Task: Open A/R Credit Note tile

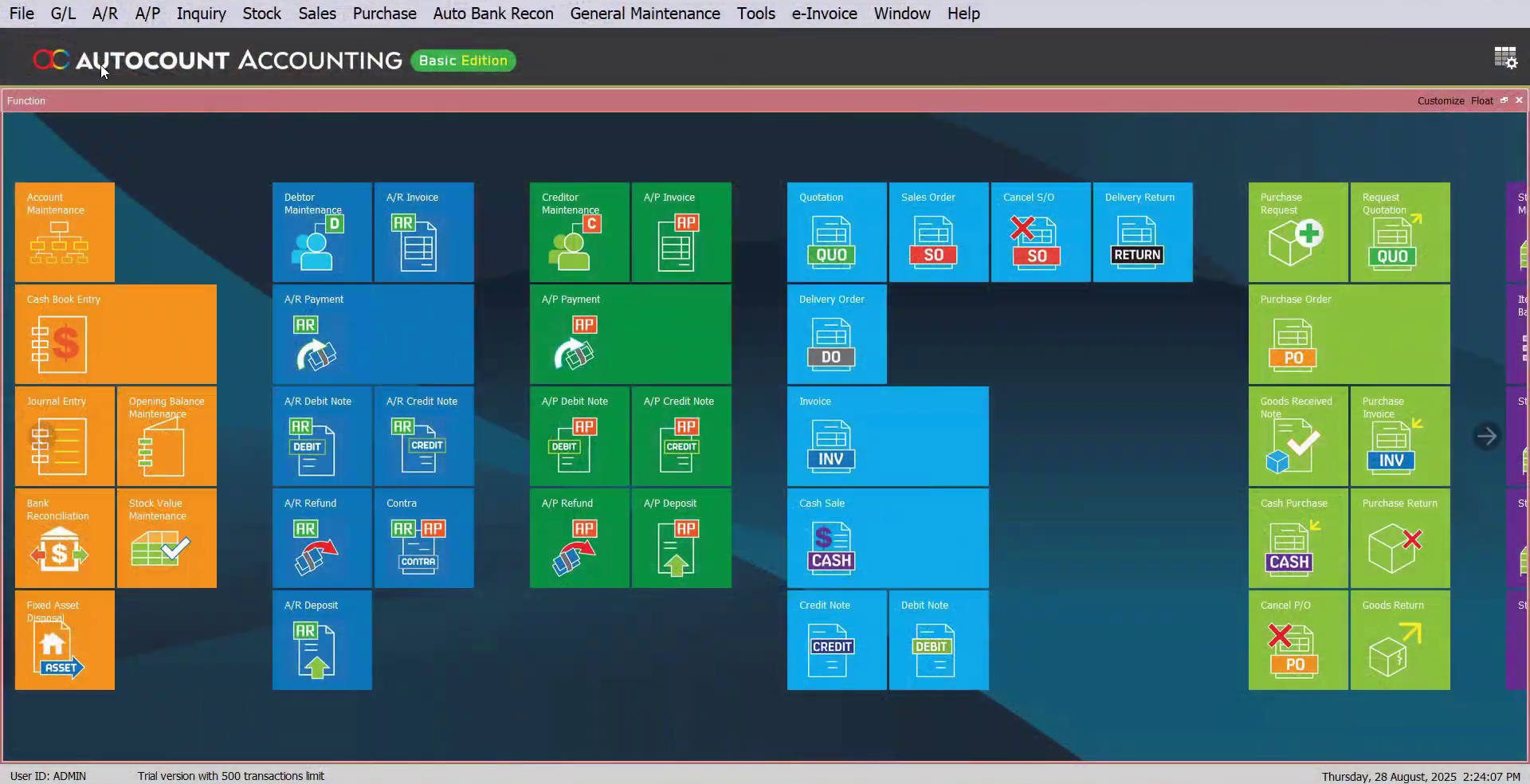Action: tap(424, 436)
